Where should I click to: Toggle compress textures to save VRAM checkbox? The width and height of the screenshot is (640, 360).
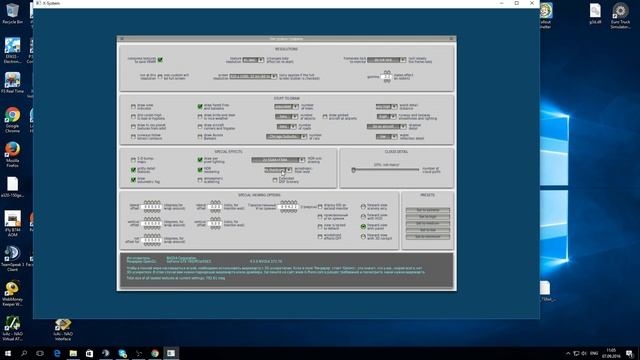[160, 60]
